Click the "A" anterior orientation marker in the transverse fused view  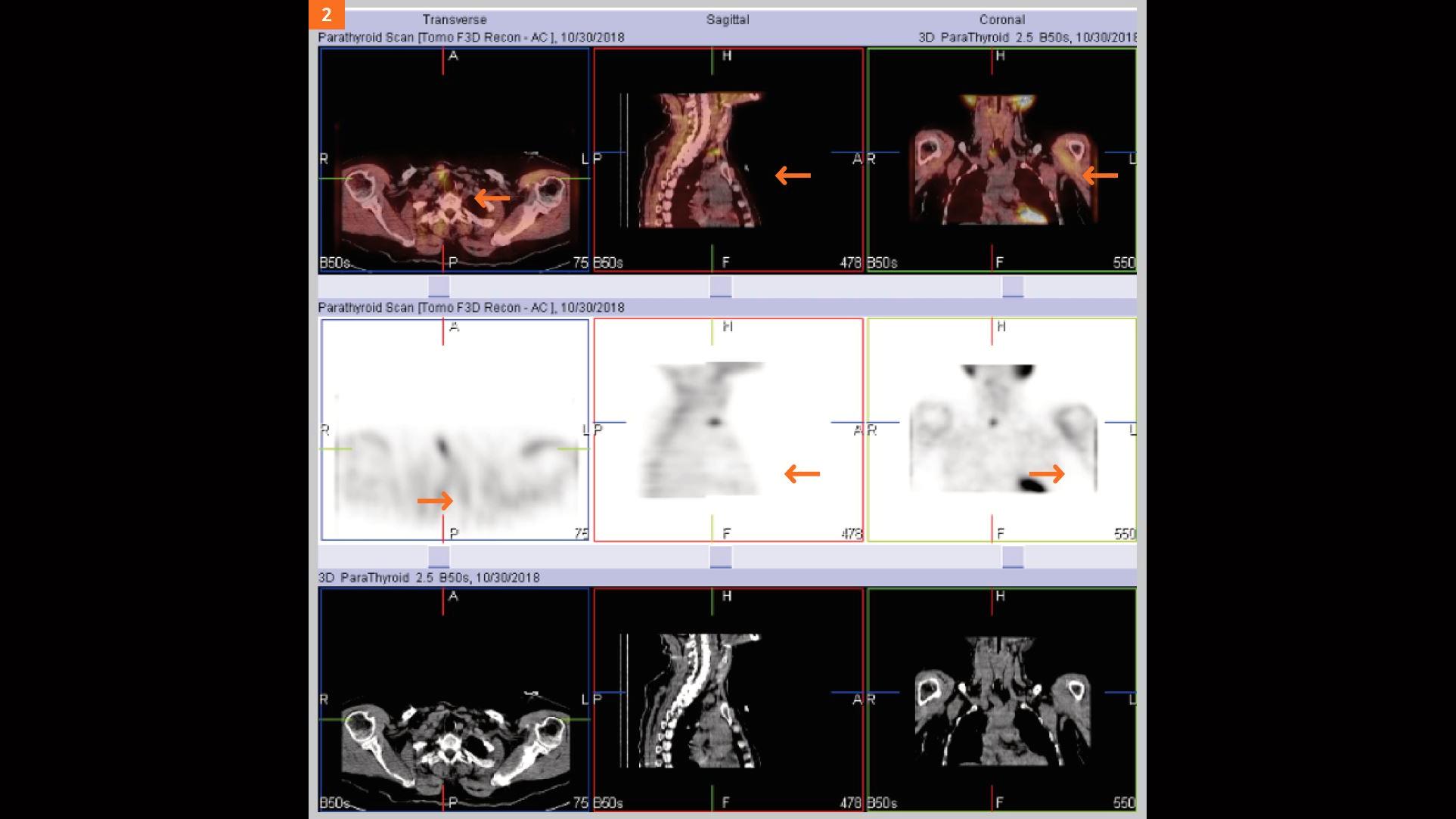(x=452, y=56)
